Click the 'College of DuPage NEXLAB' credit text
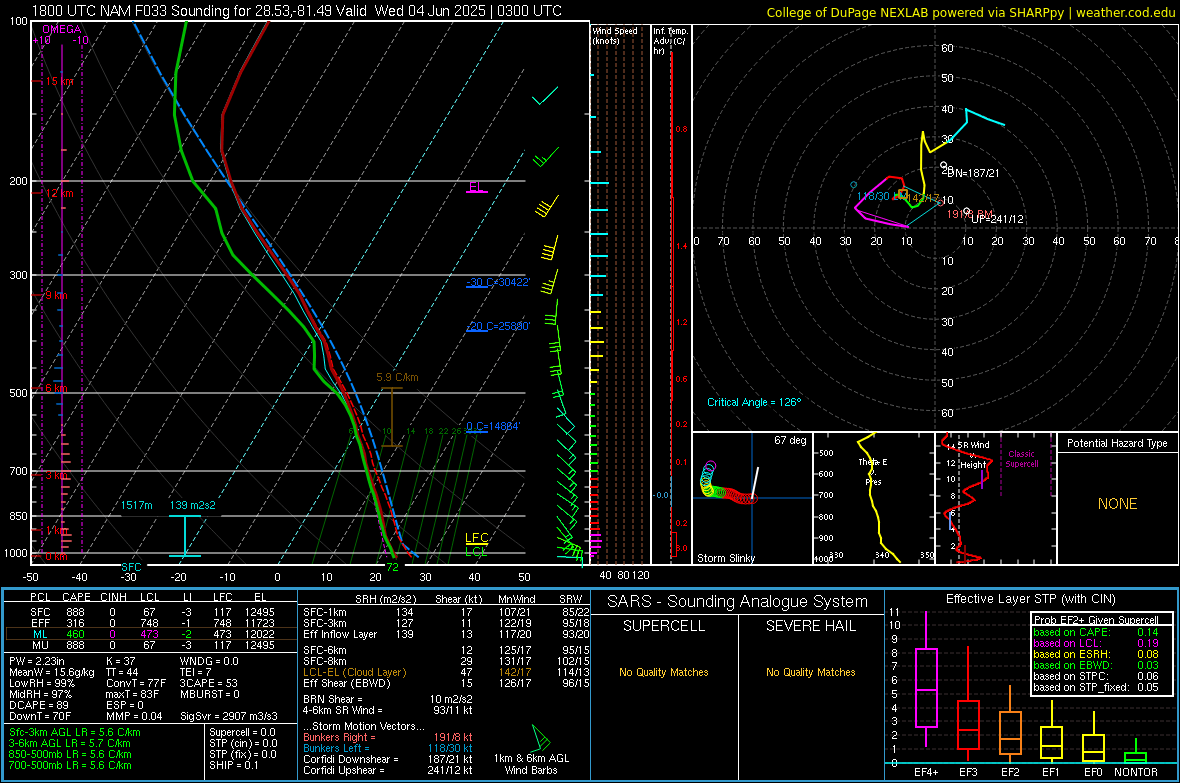This screenshot has height=783, width=1180. click(970, 12)
